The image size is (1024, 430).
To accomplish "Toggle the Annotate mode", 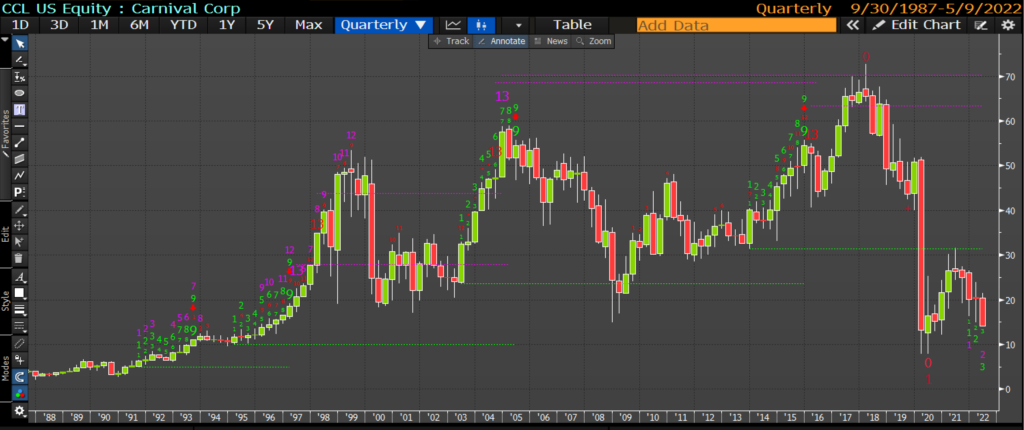I will tap(501, 41).
